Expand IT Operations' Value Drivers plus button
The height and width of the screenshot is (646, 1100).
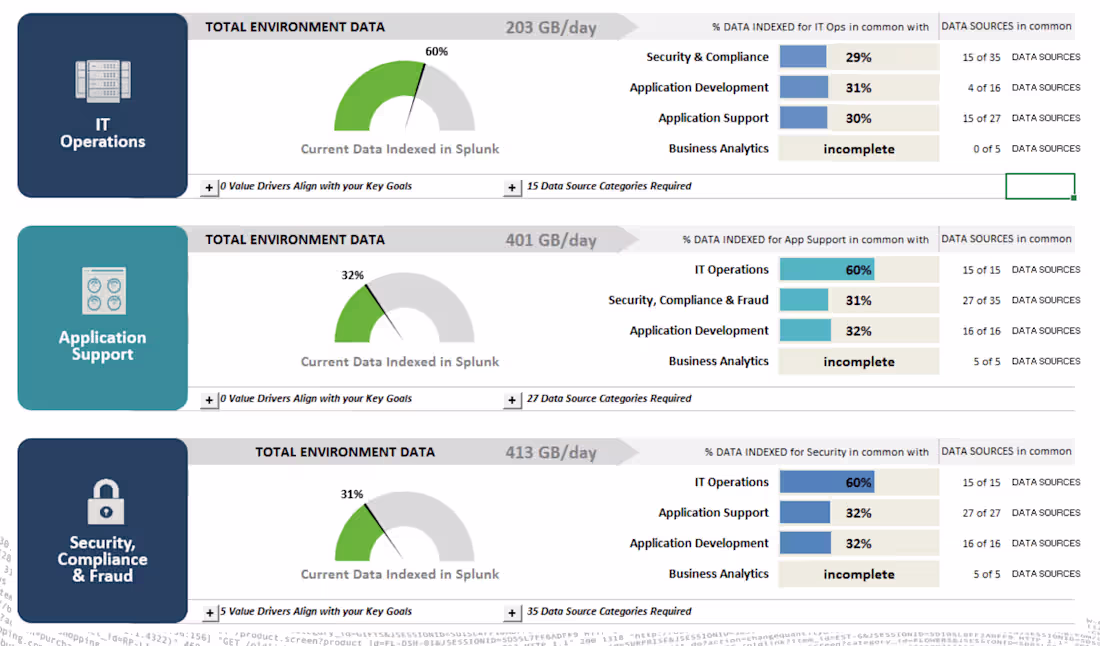tap(211, 186)
